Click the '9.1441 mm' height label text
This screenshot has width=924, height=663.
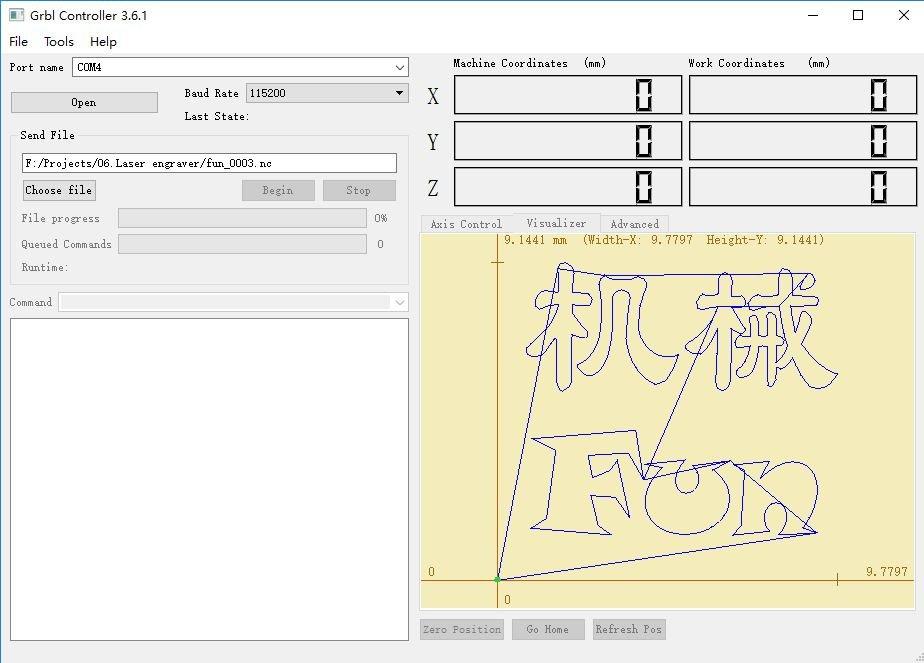click(x=536, y=240)
